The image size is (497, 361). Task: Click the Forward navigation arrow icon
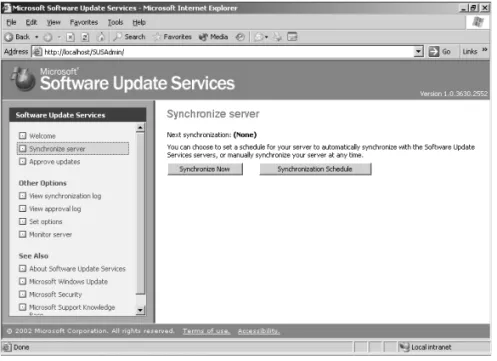[48, 37]
